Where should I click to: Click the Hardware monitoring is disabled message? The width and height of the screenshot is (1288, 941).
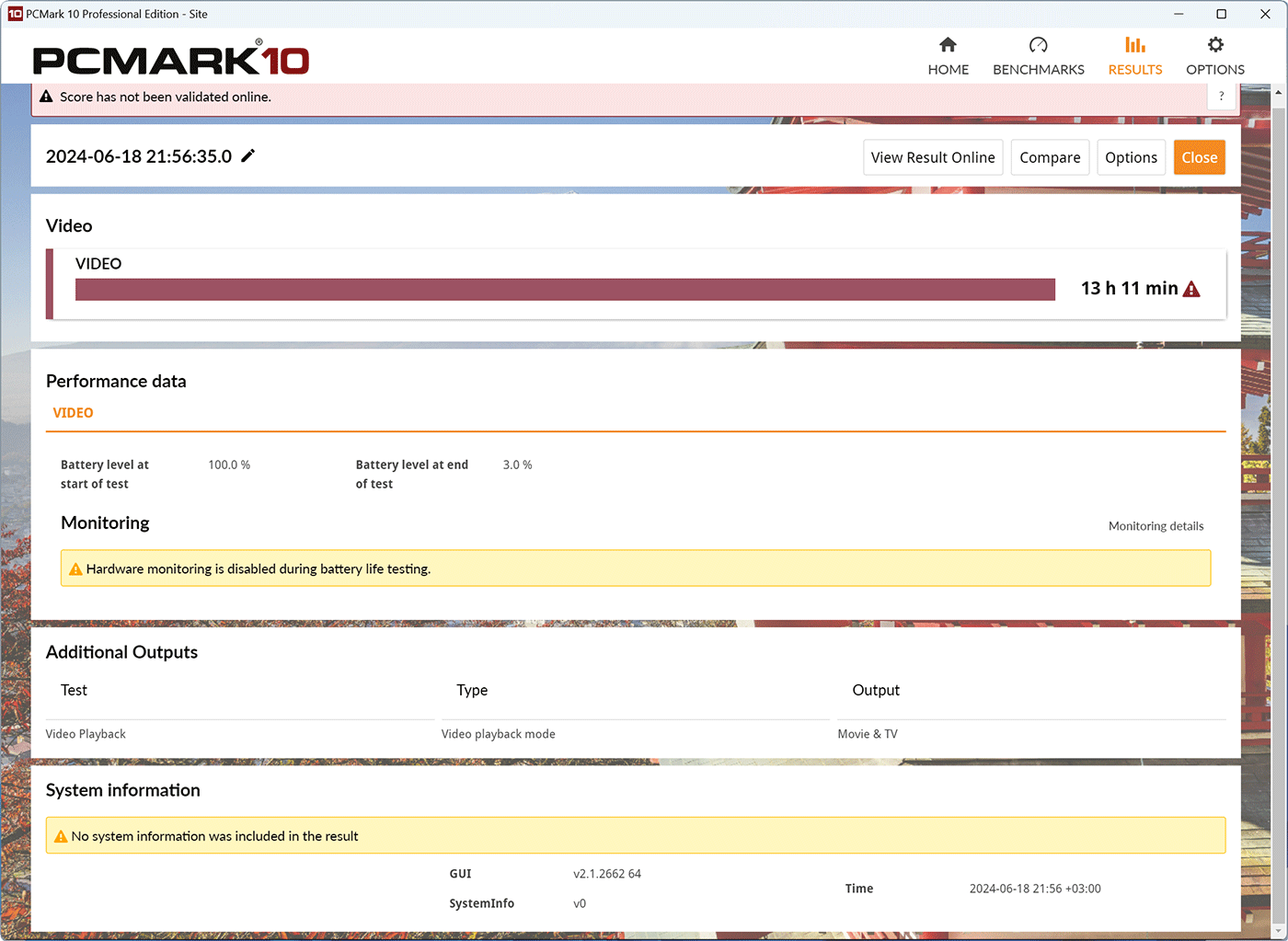tap(259, 569)
